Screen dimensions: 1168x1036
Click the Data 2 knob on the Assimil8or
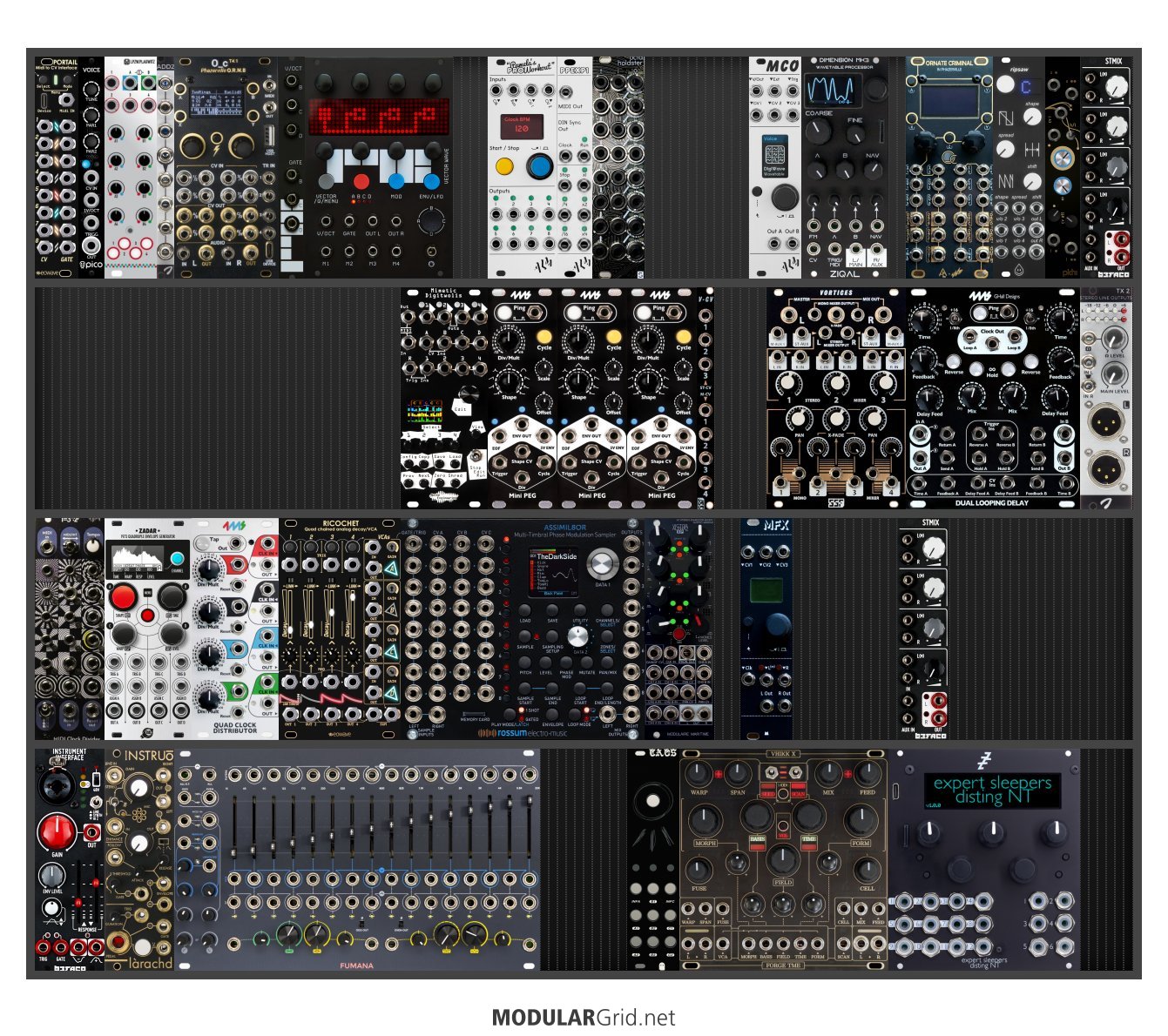click(578, 637)
